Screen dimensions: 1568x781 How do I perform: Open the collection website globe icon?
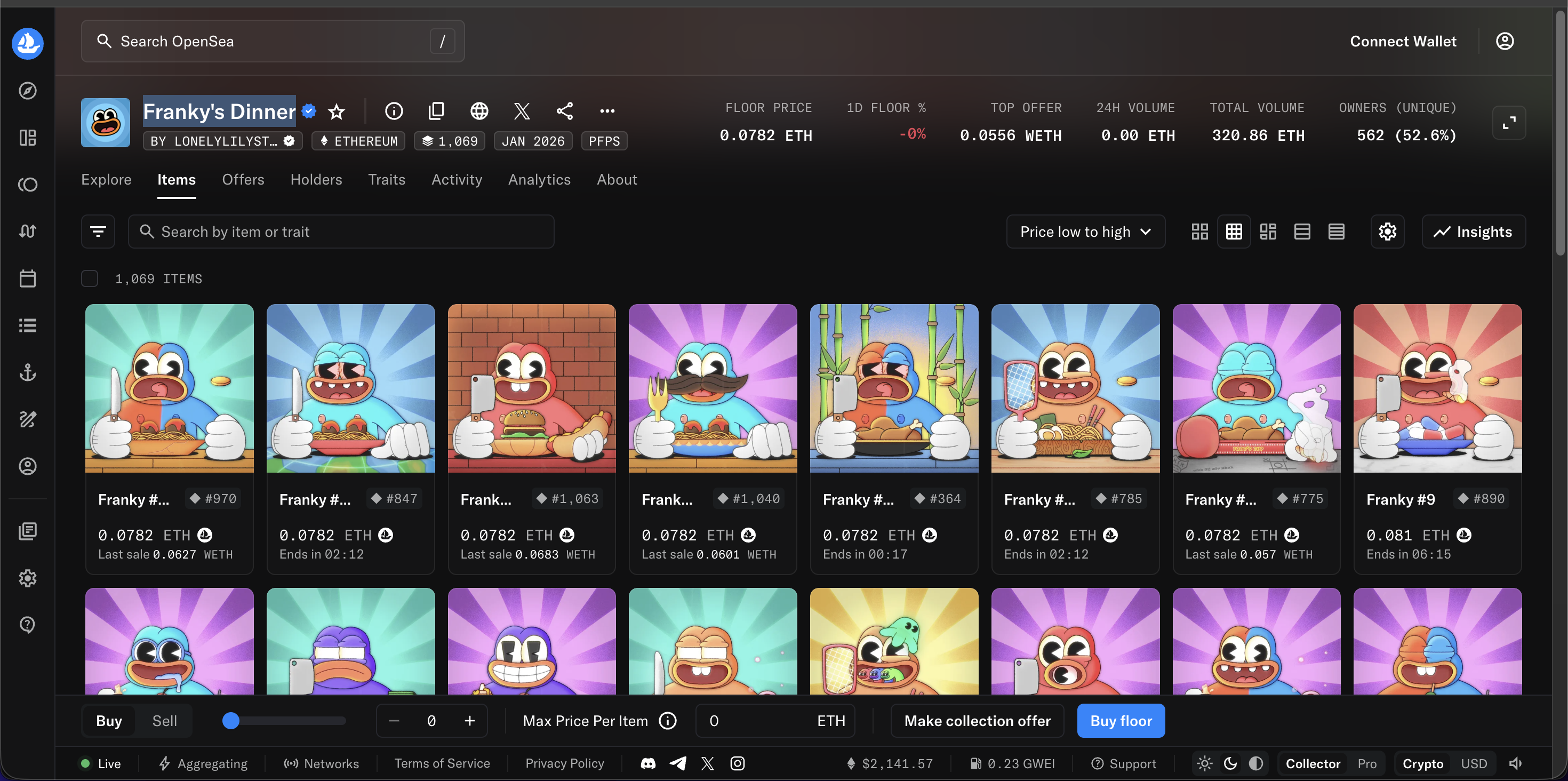[479, 111]
